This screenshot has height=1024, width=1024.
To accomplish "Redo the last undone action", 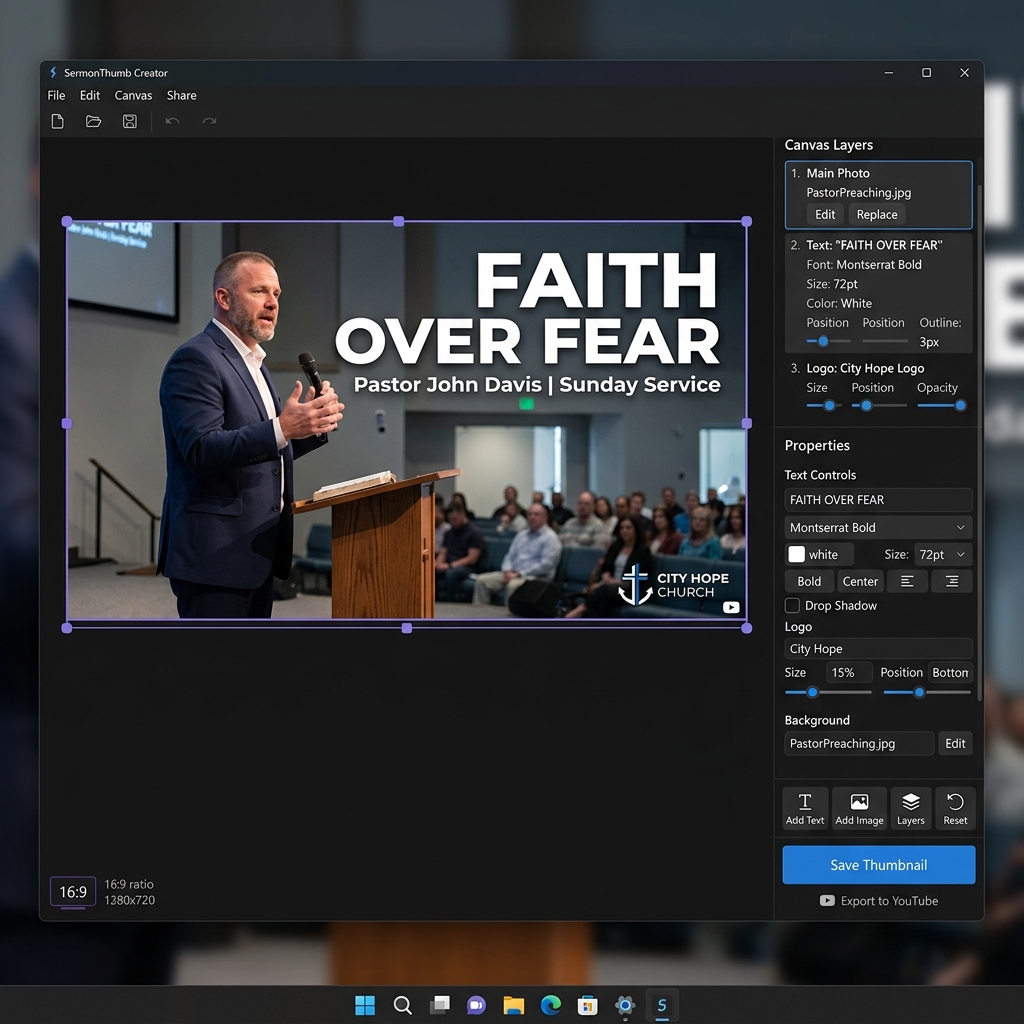I will tap(209, 121).
